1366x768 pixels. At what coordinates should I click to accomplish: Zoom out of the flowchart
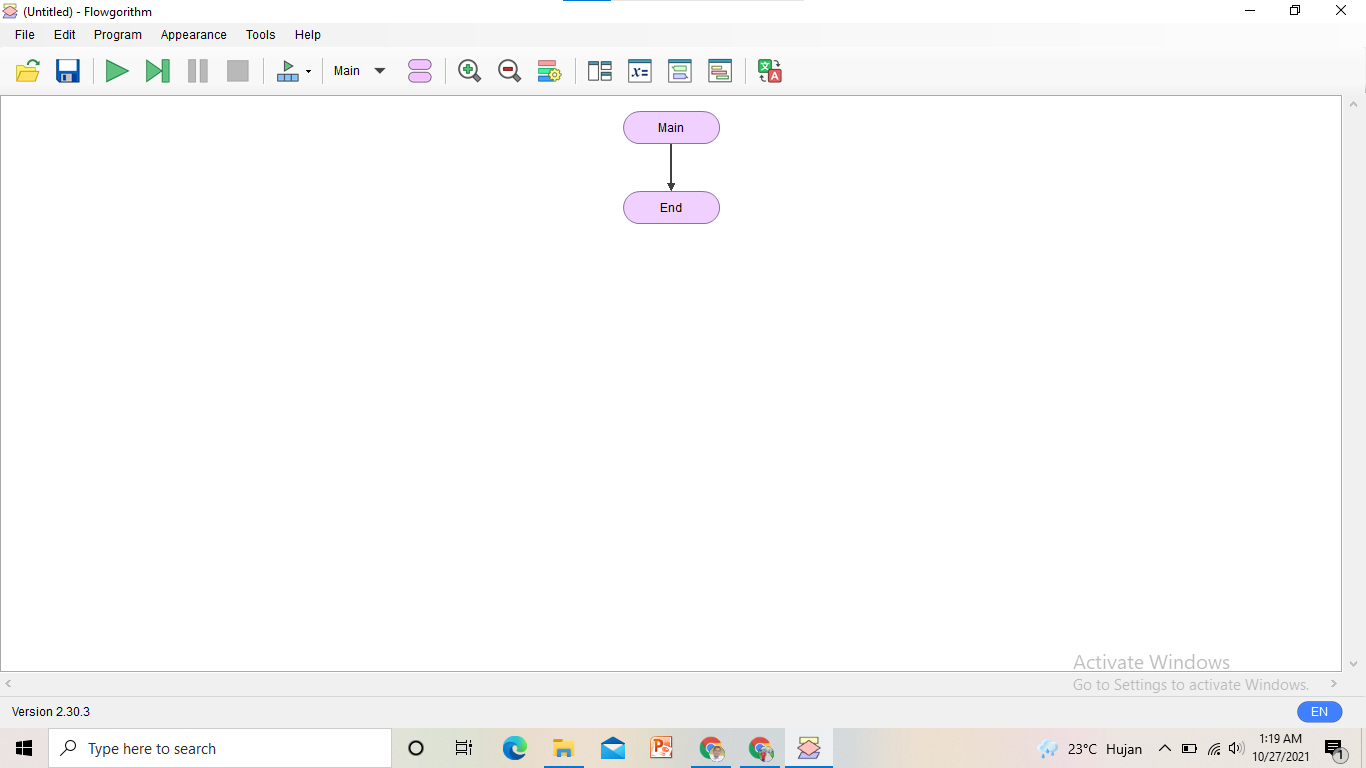[x=509, y=70]
